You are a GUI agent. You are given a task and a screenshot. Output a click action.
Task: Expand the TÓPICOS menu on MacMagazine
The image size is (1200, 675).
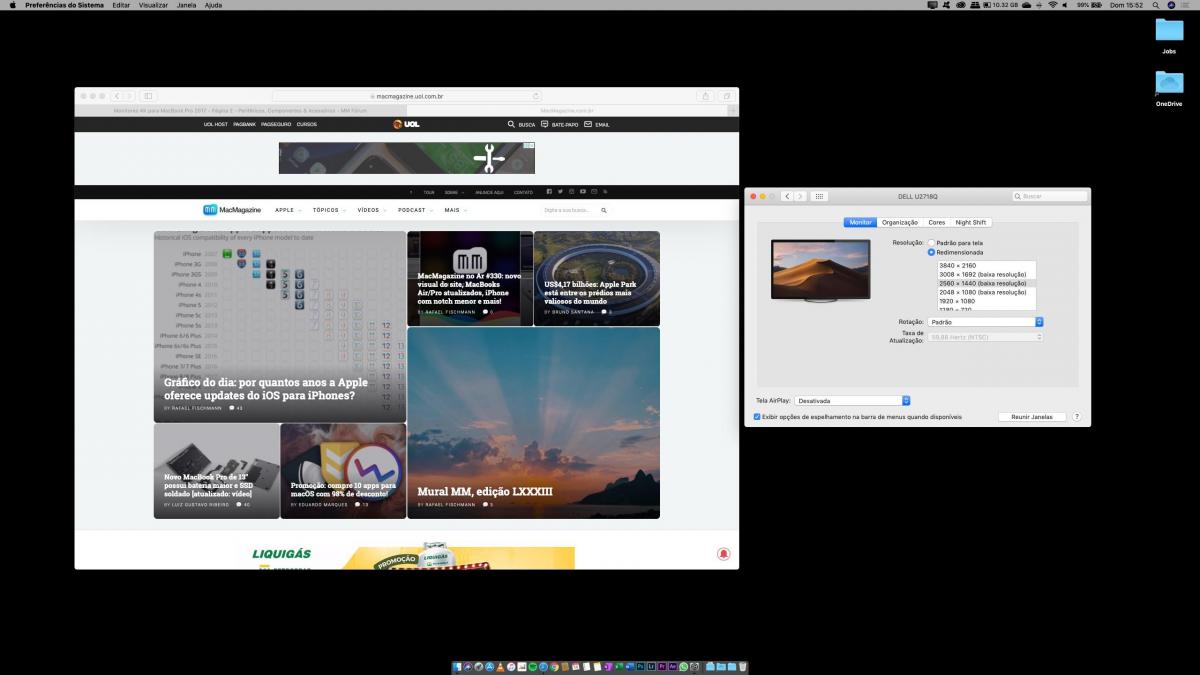(x=329, y=210)
